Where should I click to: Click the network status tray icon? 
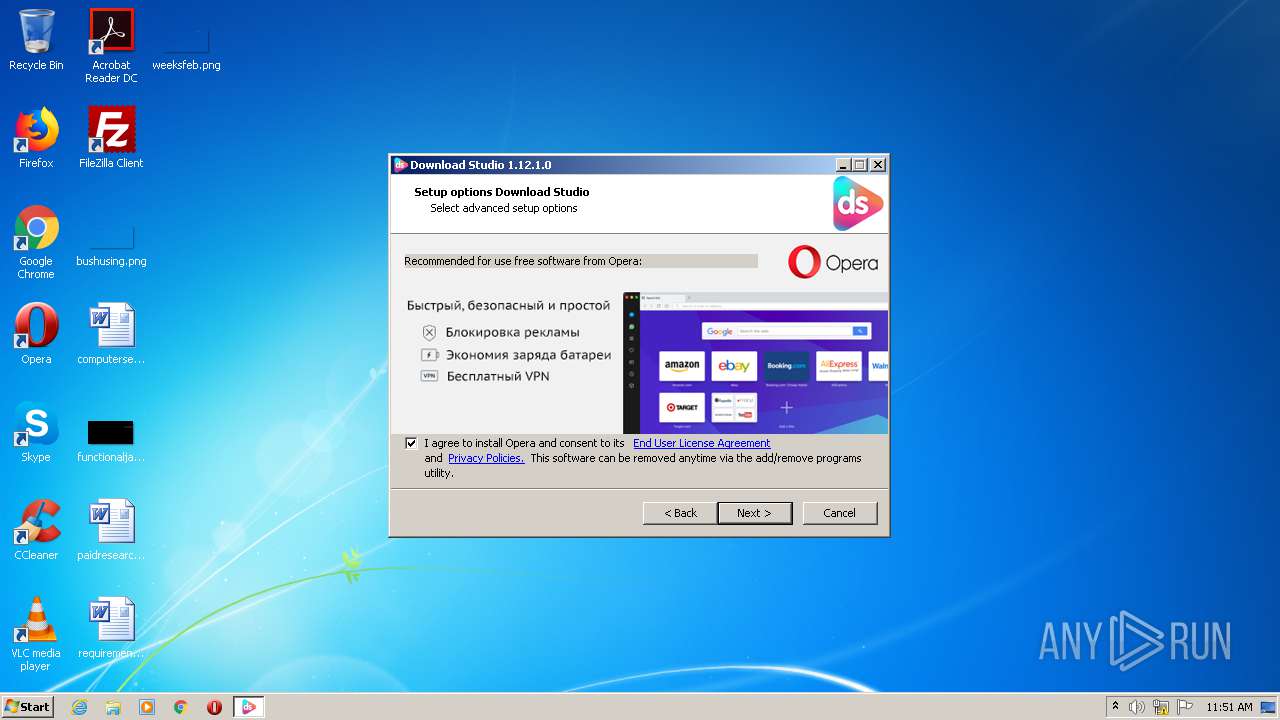[x=1161, y=707]
